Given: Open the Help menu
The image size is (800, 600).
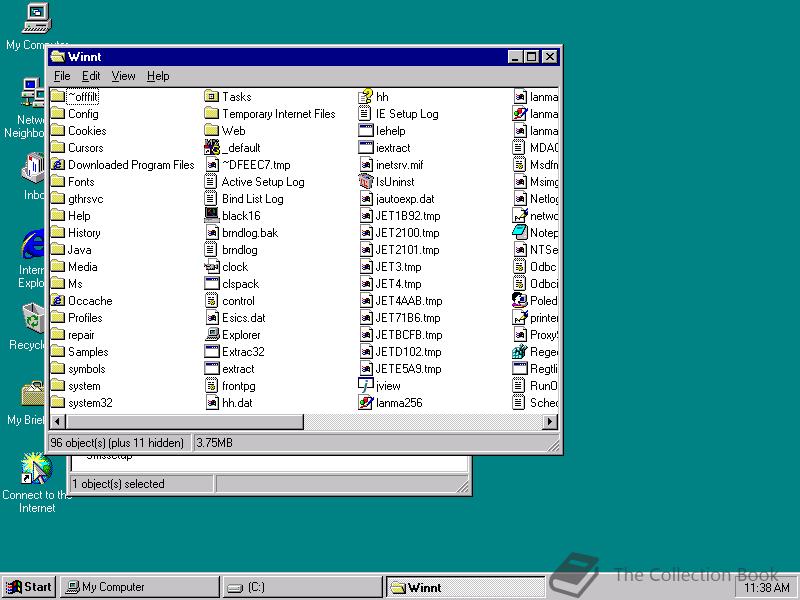Looking at the screenshot, I should [x=158, y=76].
